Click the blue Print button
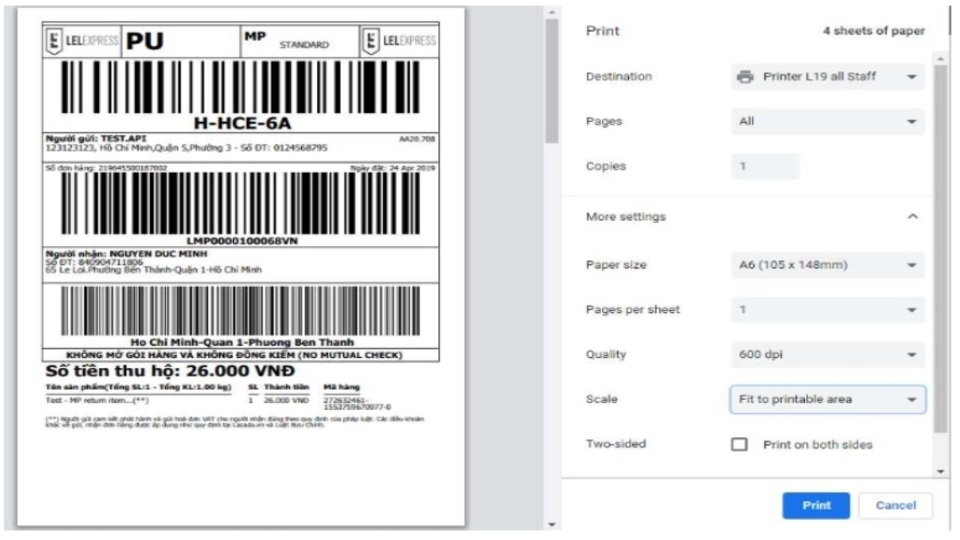Viewport: 960px width, 540px height. pyautogui.click(x=816, y=506)
